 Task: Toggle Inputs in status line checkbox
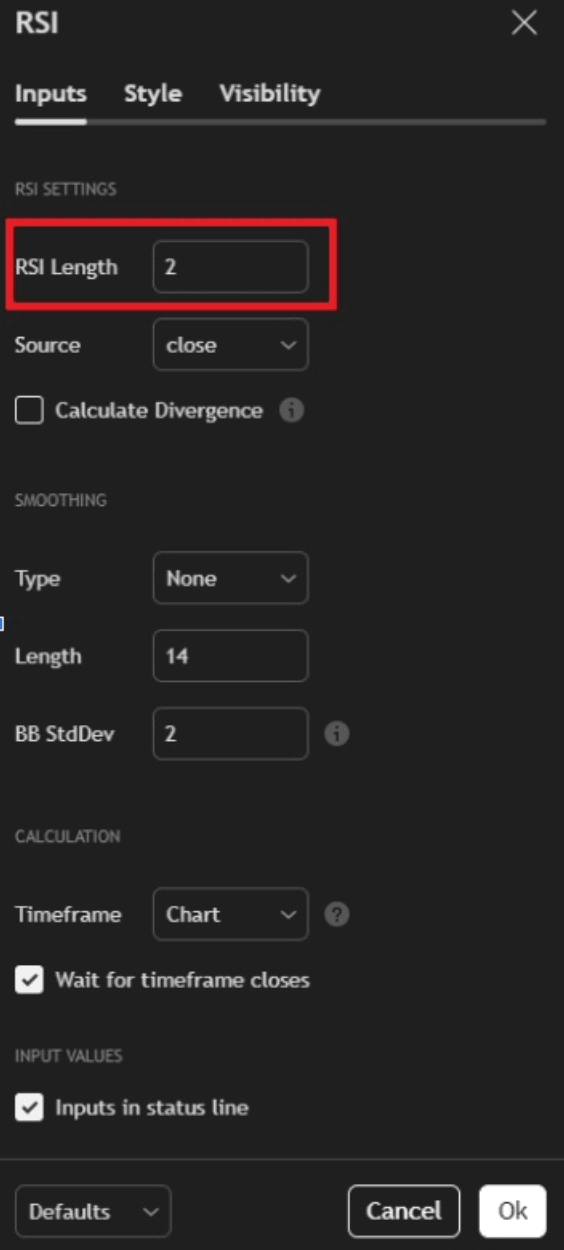(29, 1108)
